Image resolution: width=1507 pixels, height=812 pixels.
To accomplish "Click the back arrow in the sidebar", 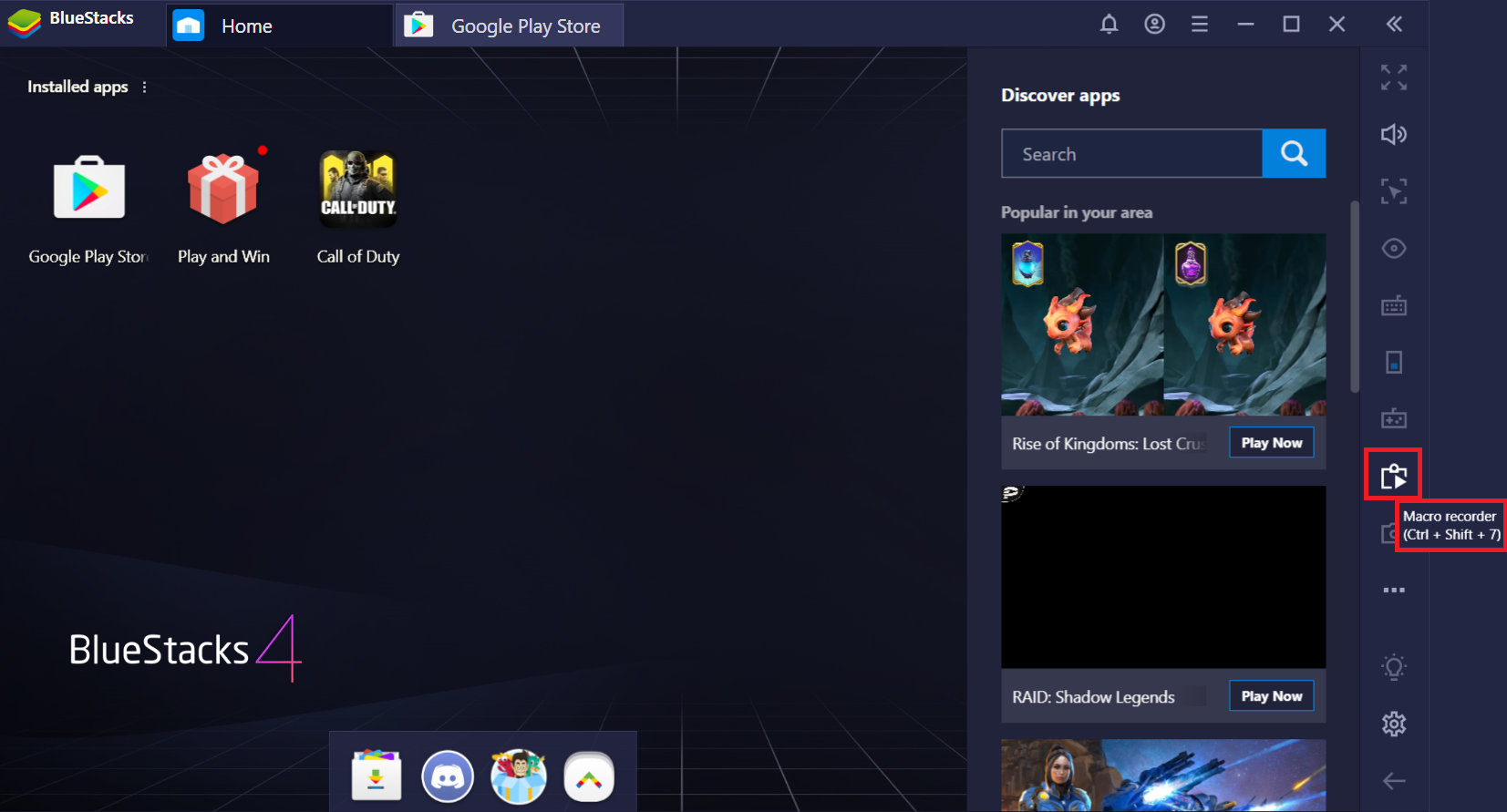I will (1394, 781).
